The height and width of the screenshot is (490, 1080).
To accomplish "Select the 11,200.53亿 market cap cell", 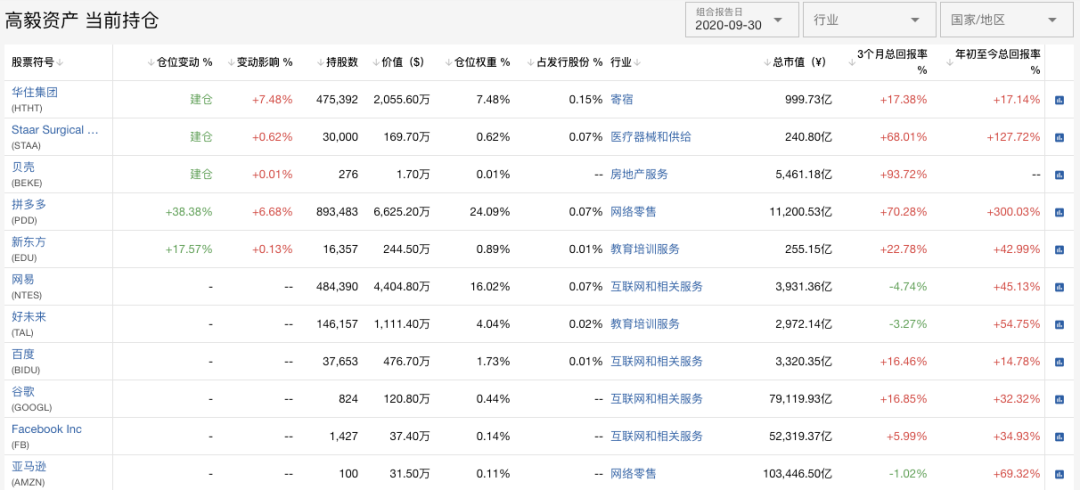I will coord(798,212).
